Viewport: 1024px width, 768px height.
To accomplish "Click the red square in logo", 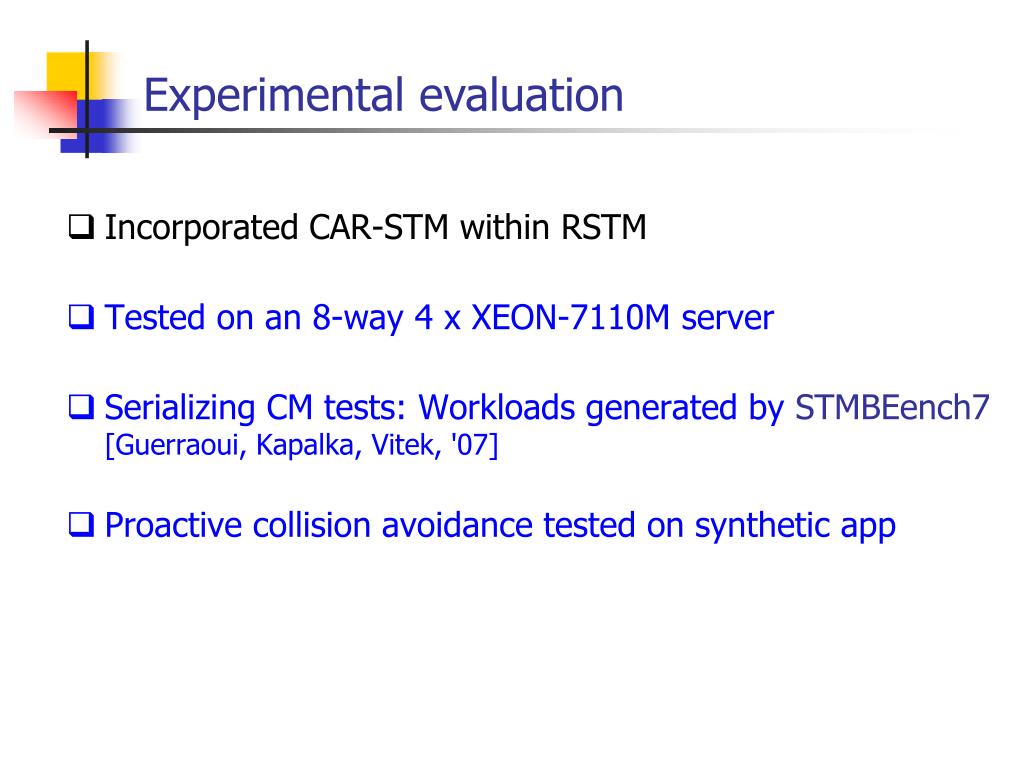I will point(44,114).
